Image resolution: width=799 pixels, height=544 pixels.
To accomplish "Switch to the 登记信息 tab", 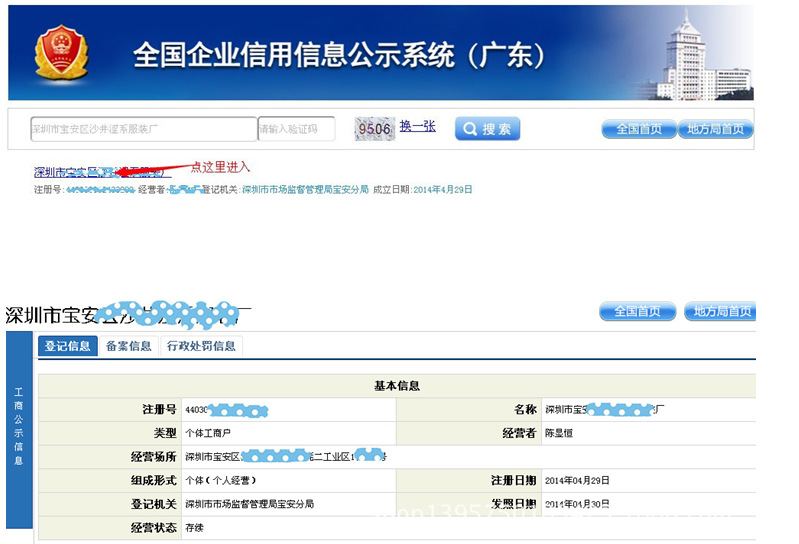I will pyautogui.click(x=68, y=346).
